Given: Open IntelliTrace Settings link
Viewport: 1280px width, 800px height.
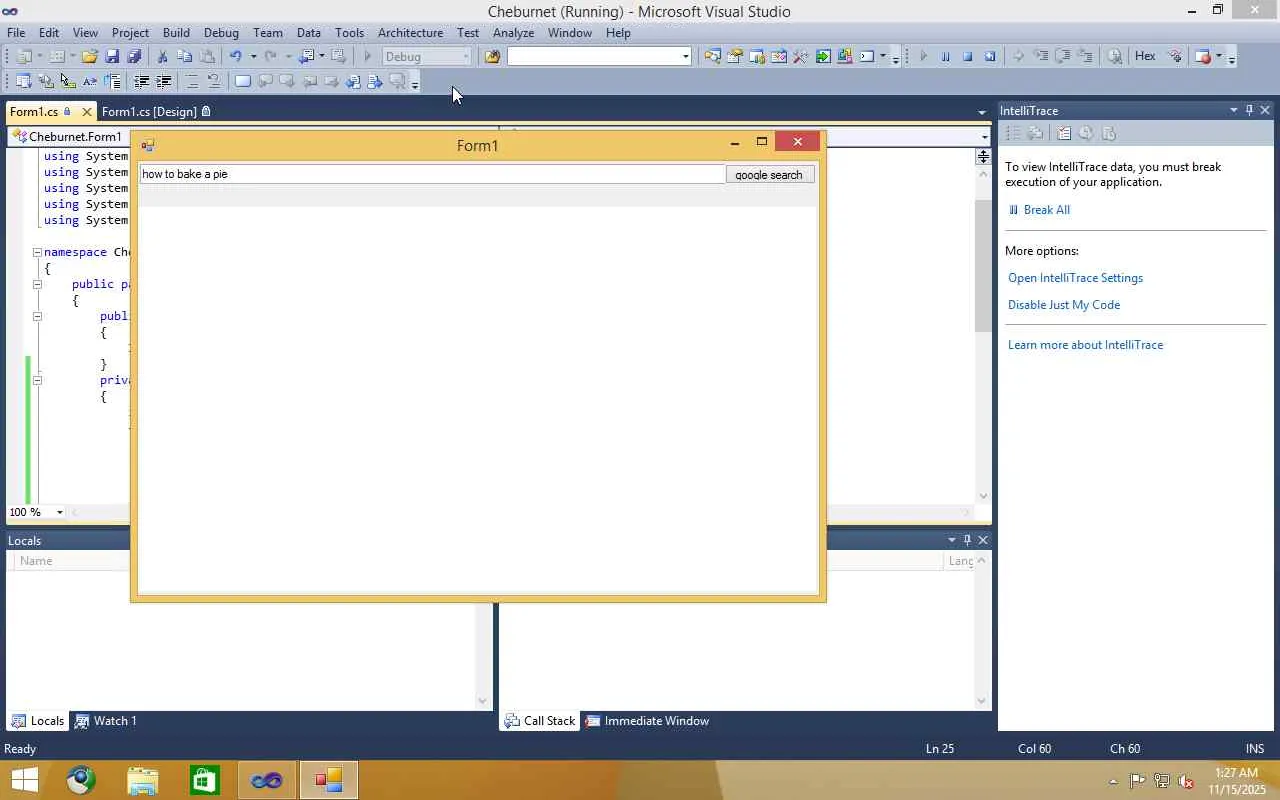Looking at the screenshot, I should point(1075,278).
